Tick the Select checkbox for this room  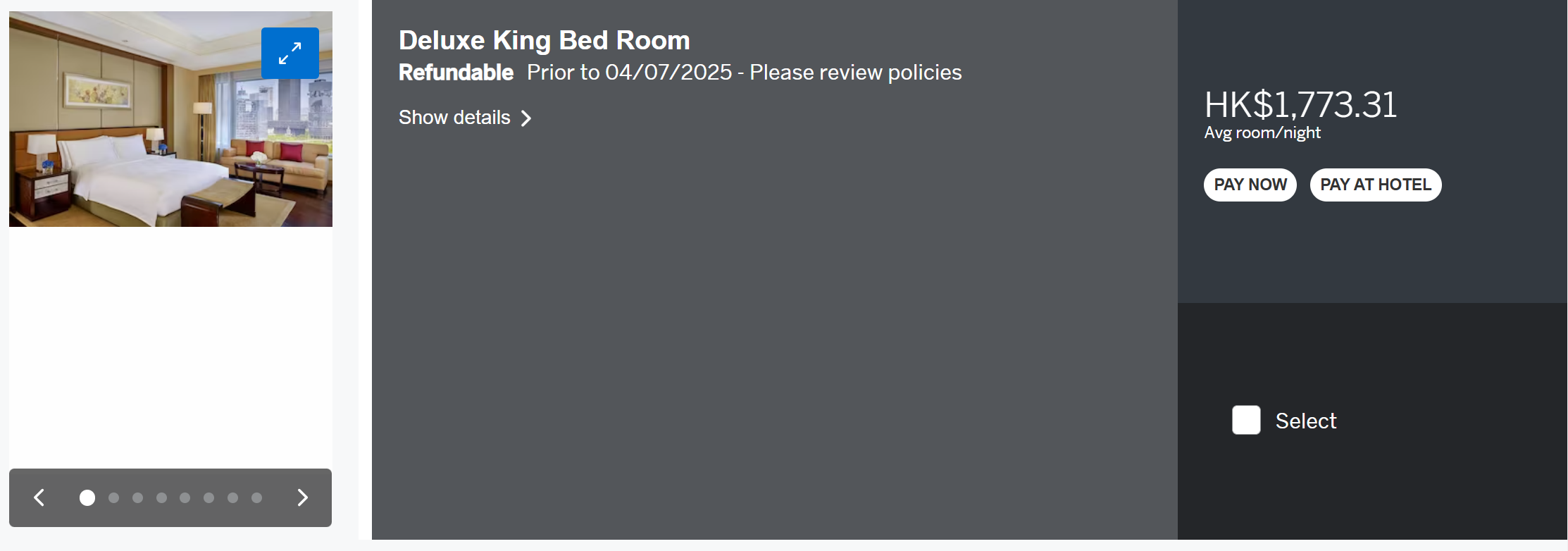[1246, 420]
